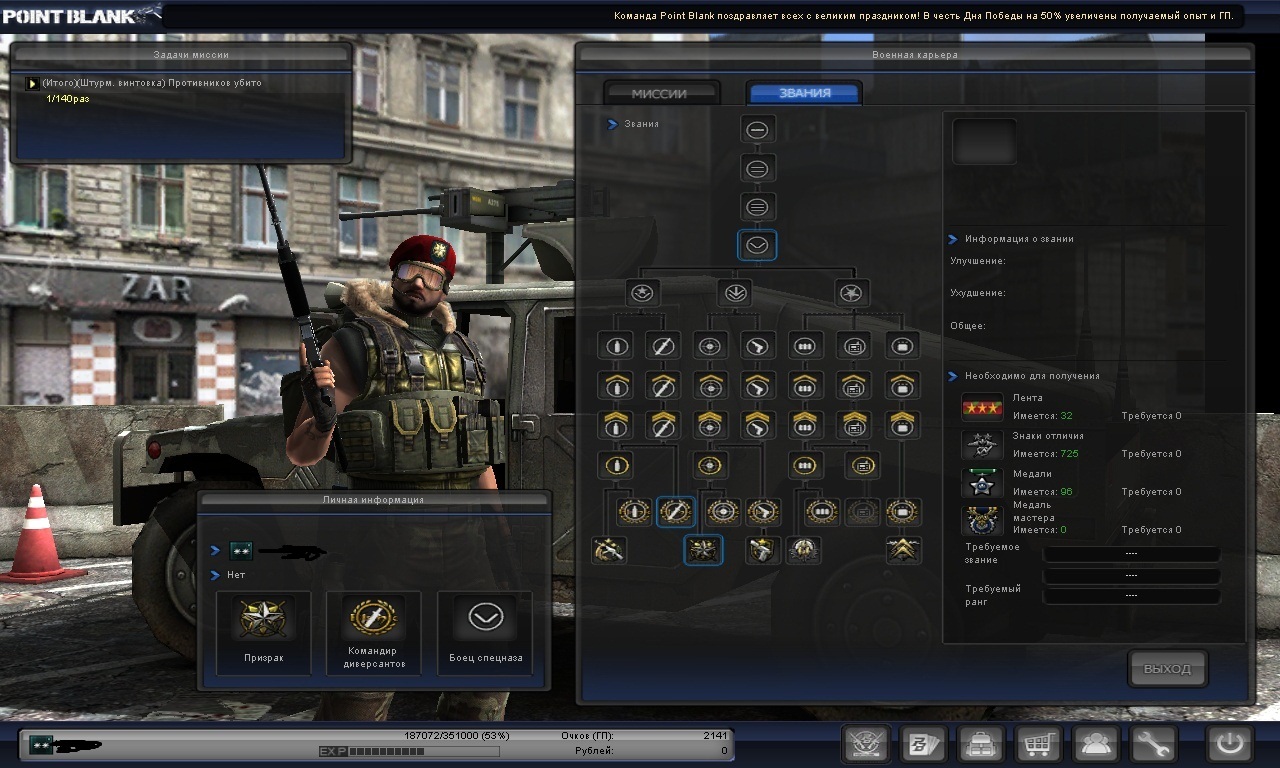Open the friends community icon

pyautogui.click(x=1096, y=745)
